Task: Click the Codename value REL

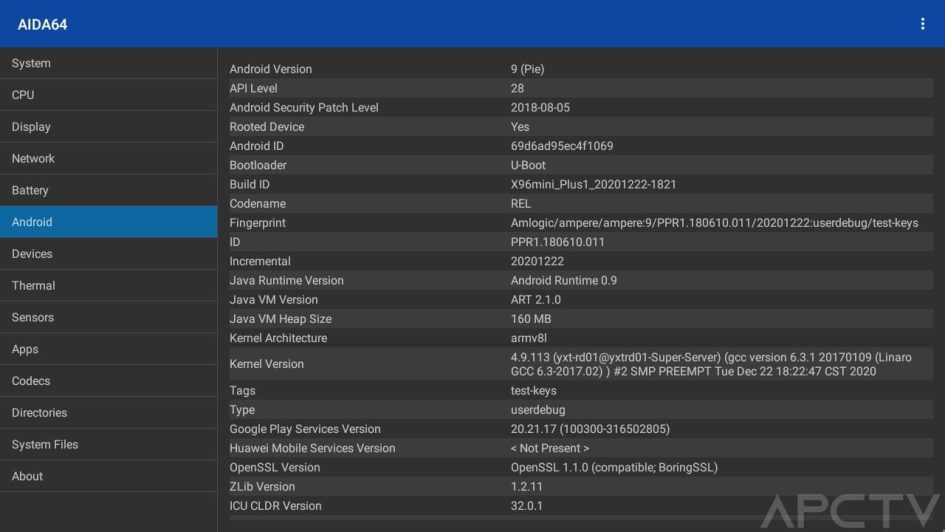Action: (521, 204)
